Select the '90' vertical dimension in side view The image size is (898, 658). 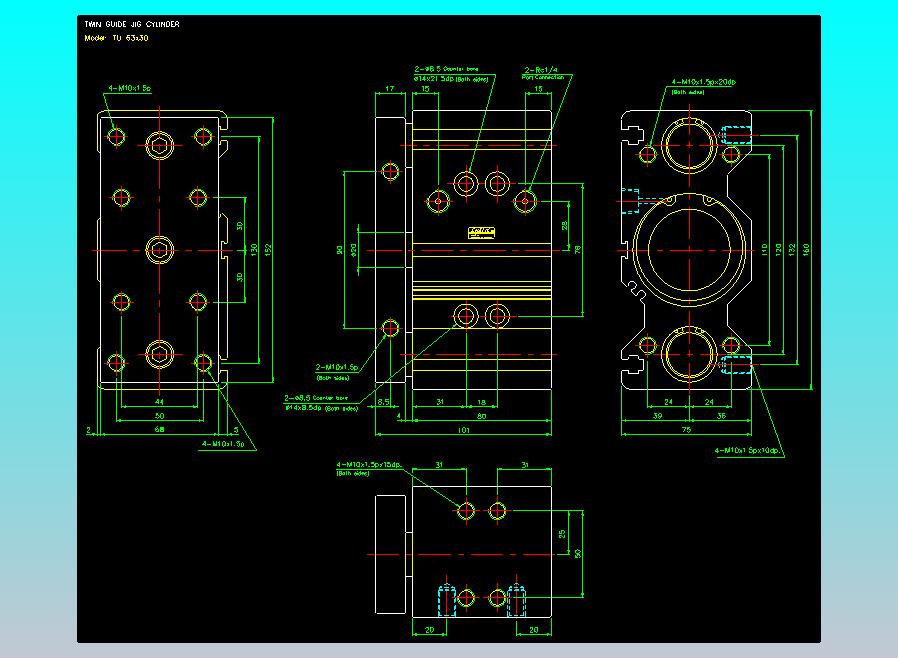(340, 250)
